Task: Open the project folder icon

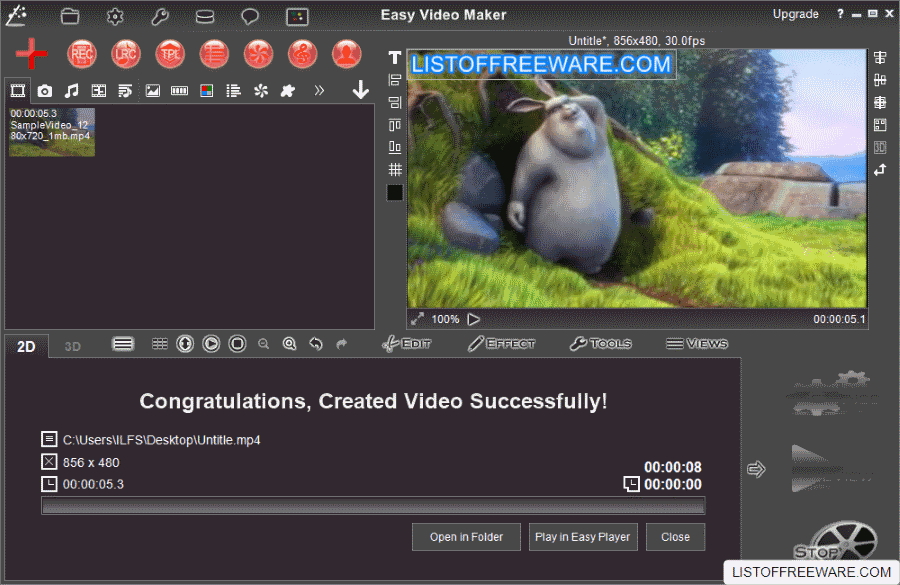Action: coord(70,16)
